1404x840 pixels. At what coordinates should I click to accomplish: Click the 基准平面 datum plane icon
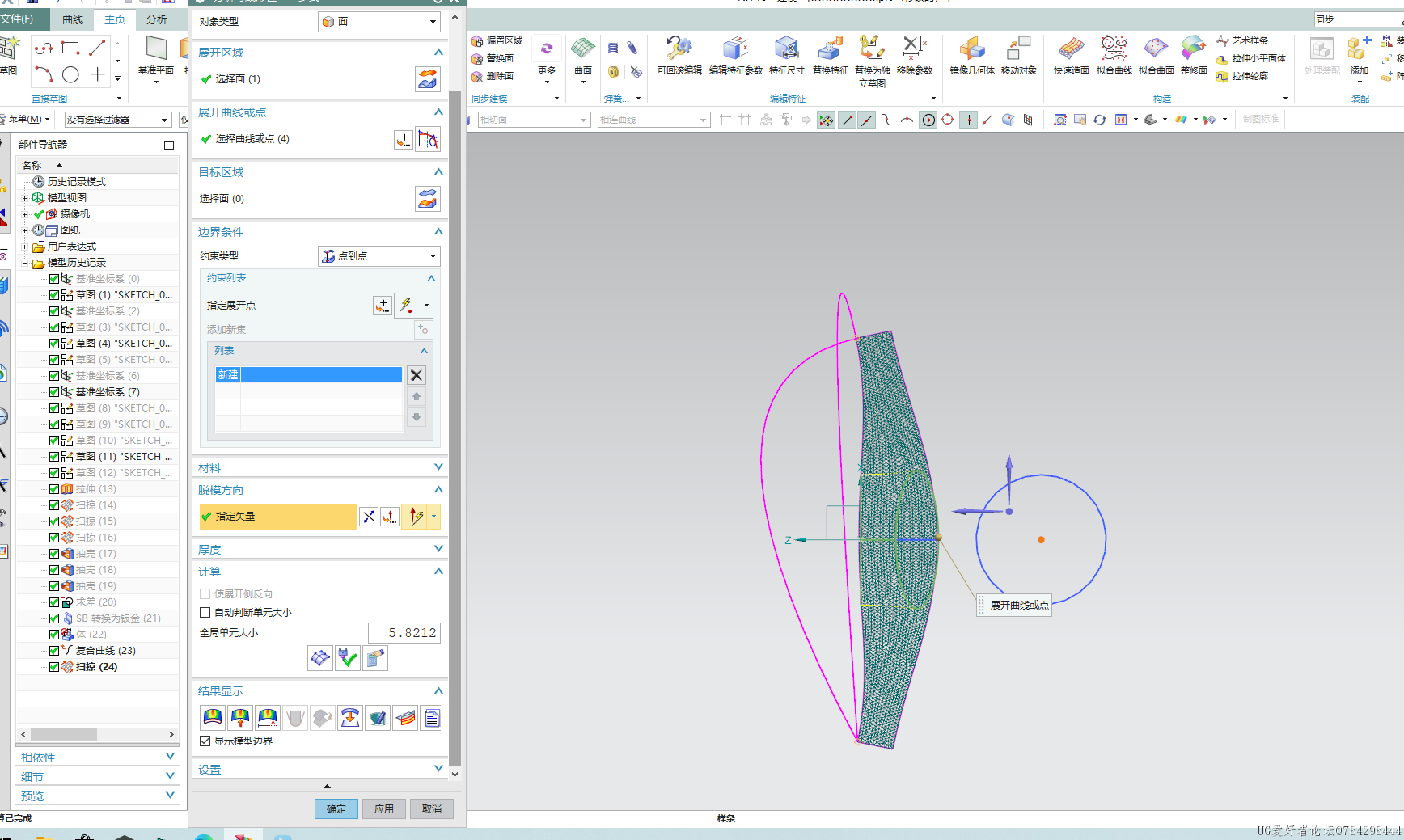156,56
